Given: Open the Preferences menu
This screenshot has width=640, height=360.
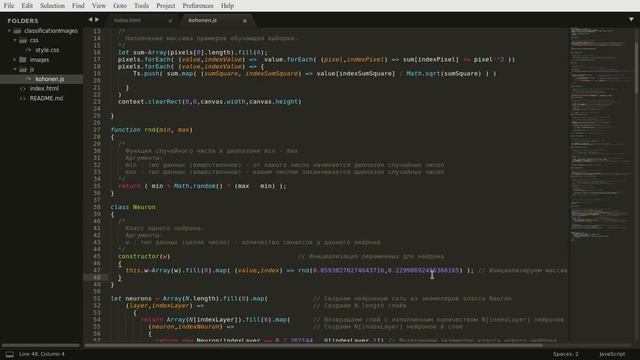Looking at the screenshot, I should [x=198, y=6].
